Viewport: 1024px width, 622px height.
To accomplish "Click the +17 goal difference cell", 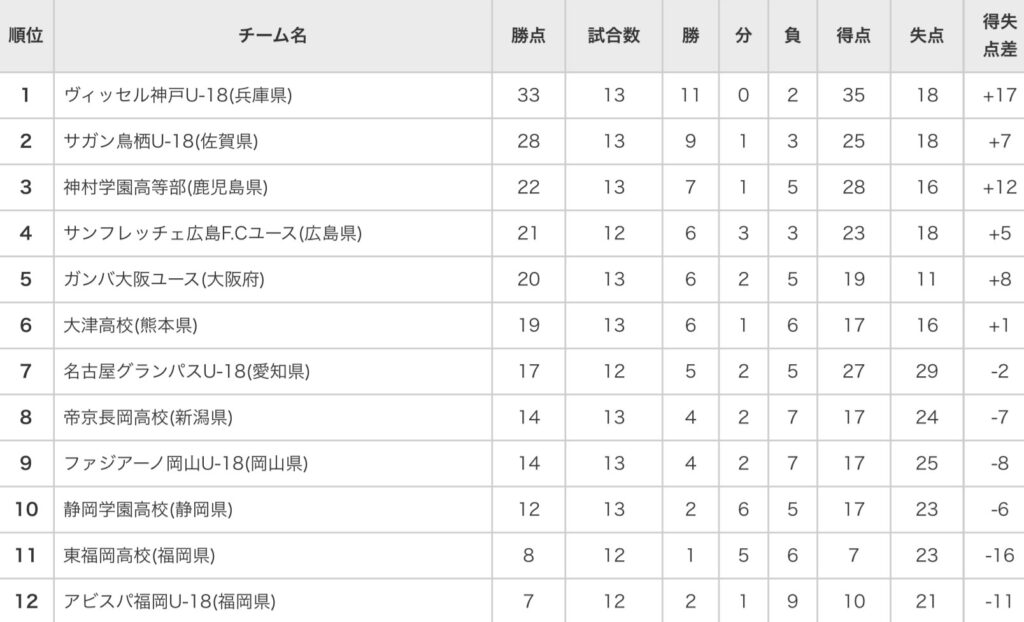I will coord(999,95).
